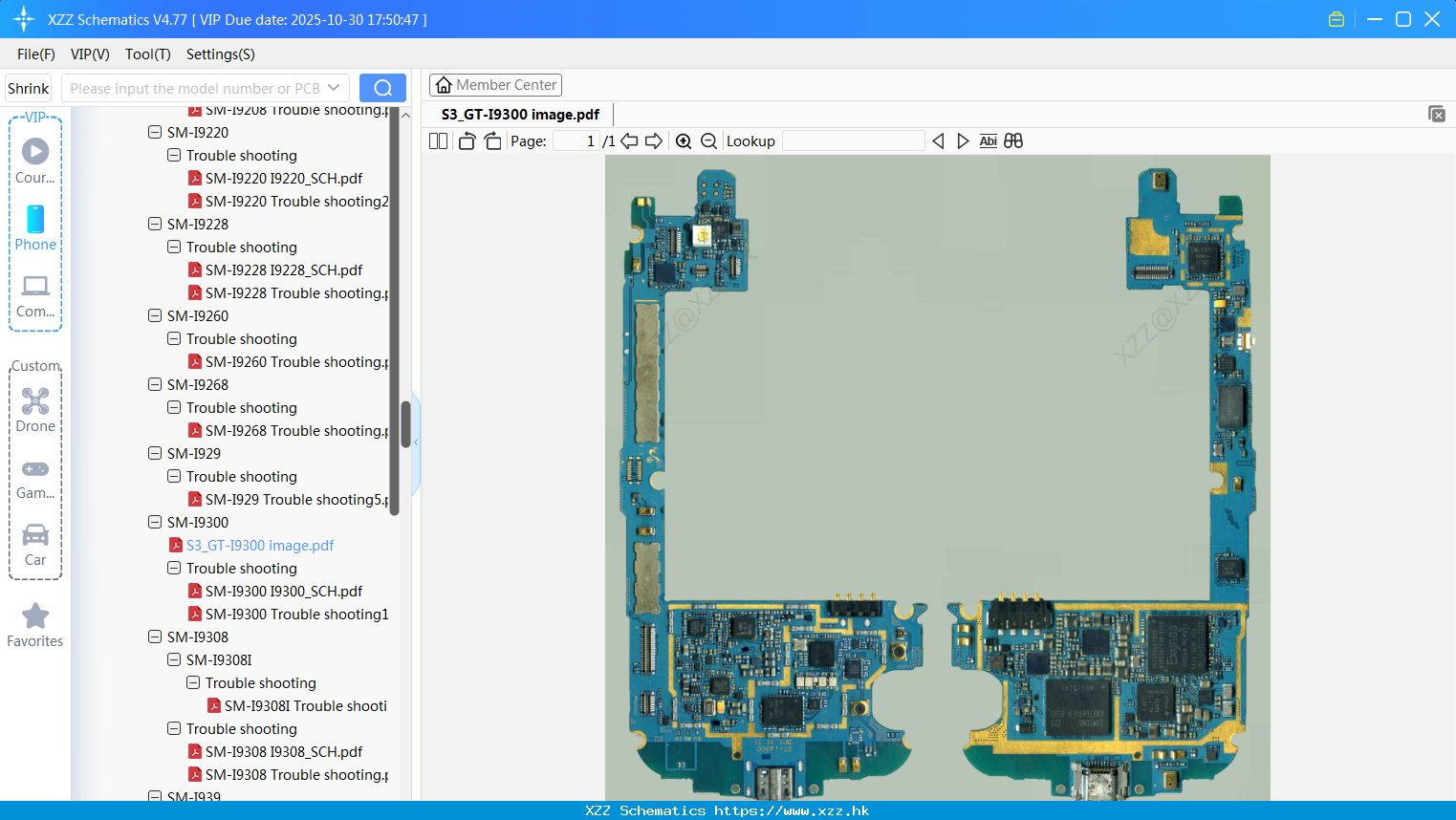Select S3_GT-I9300 image.pdf in tree

click(260, 546)
